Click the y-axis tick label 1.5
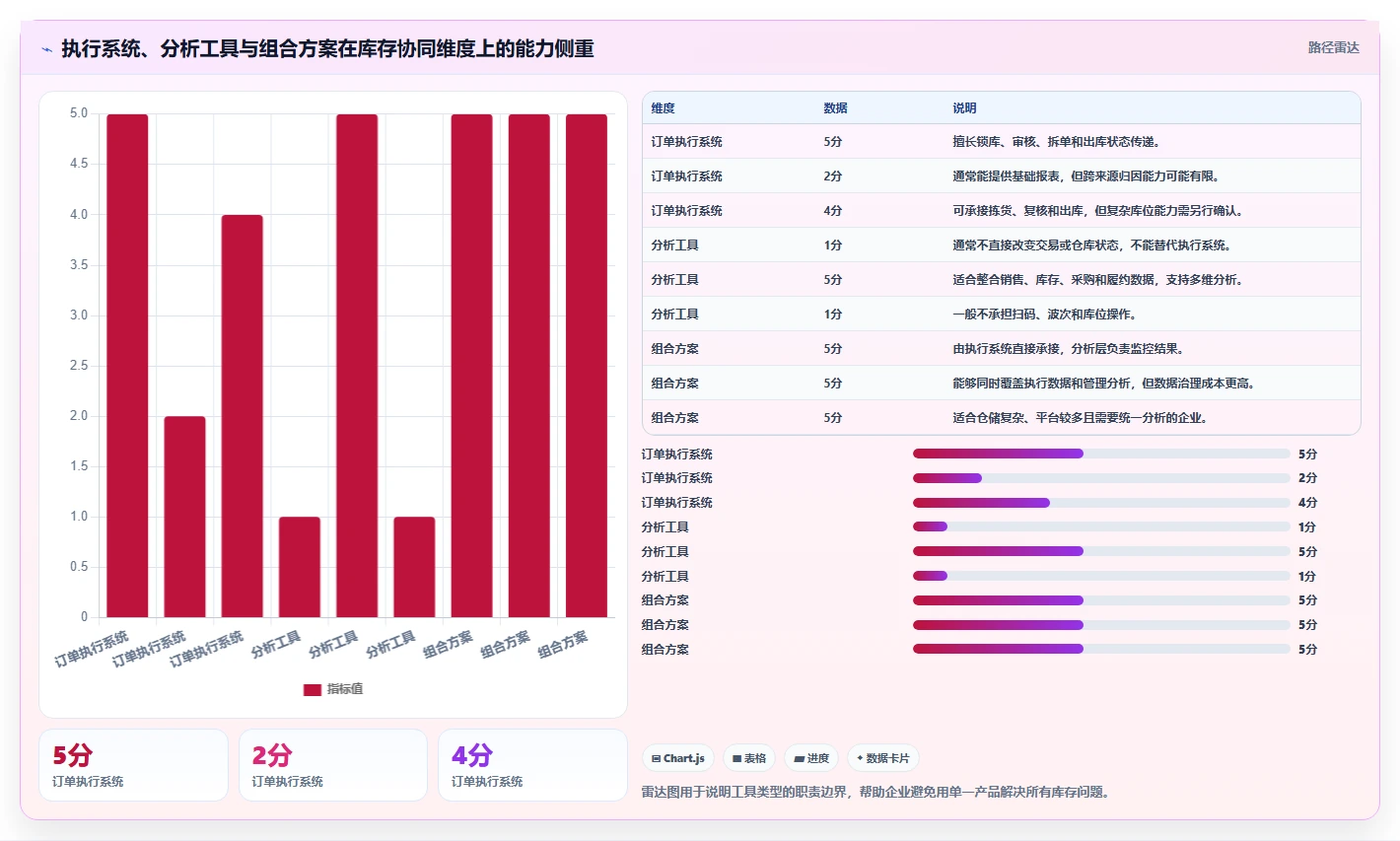Viewport: 1400px width, 841px height. point(79,466)
